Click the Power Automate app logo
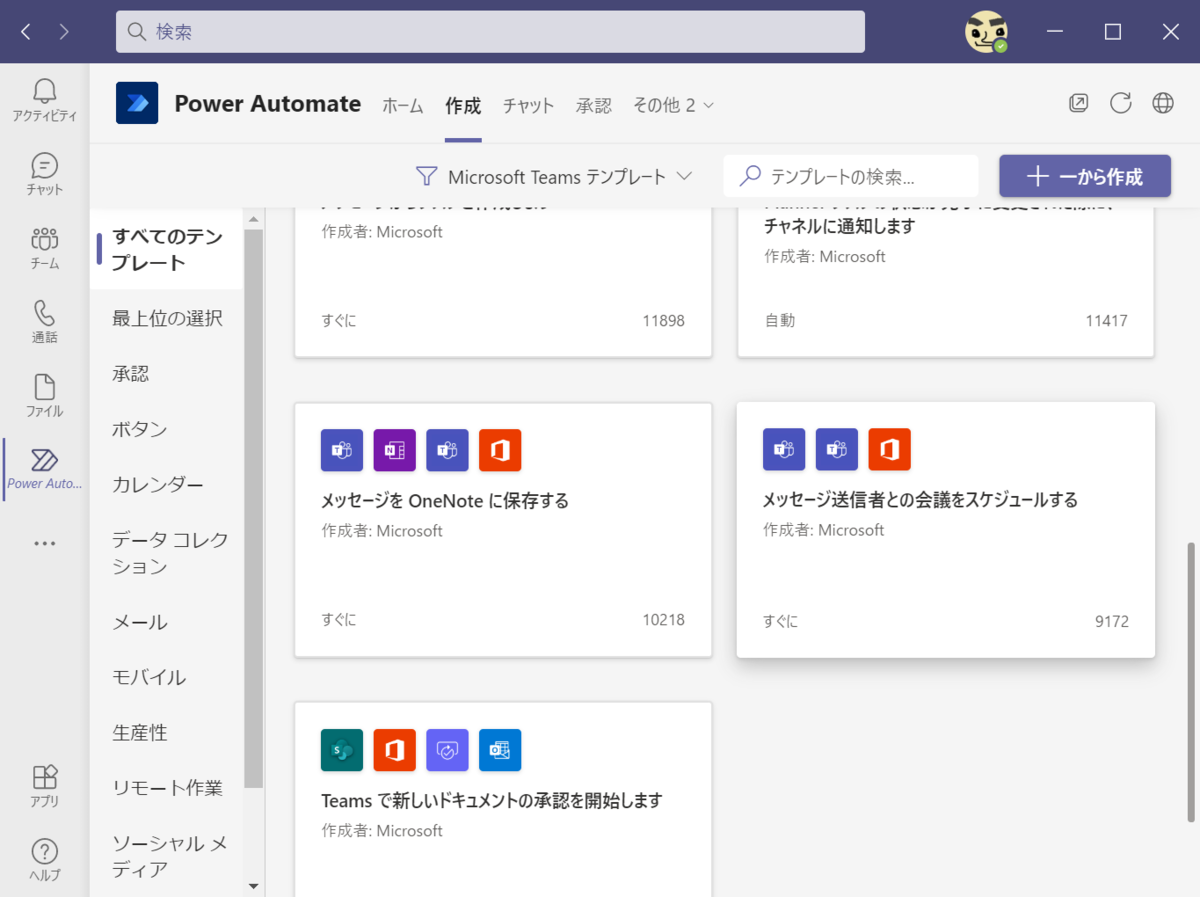 click(137, 103)
